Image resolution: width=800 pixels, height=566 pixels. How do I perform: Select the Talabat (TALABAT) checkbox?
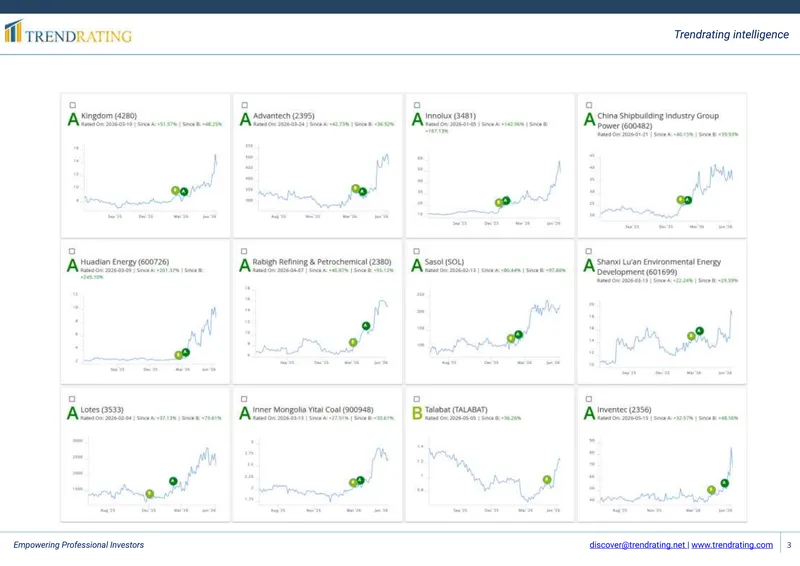point(416,399)
